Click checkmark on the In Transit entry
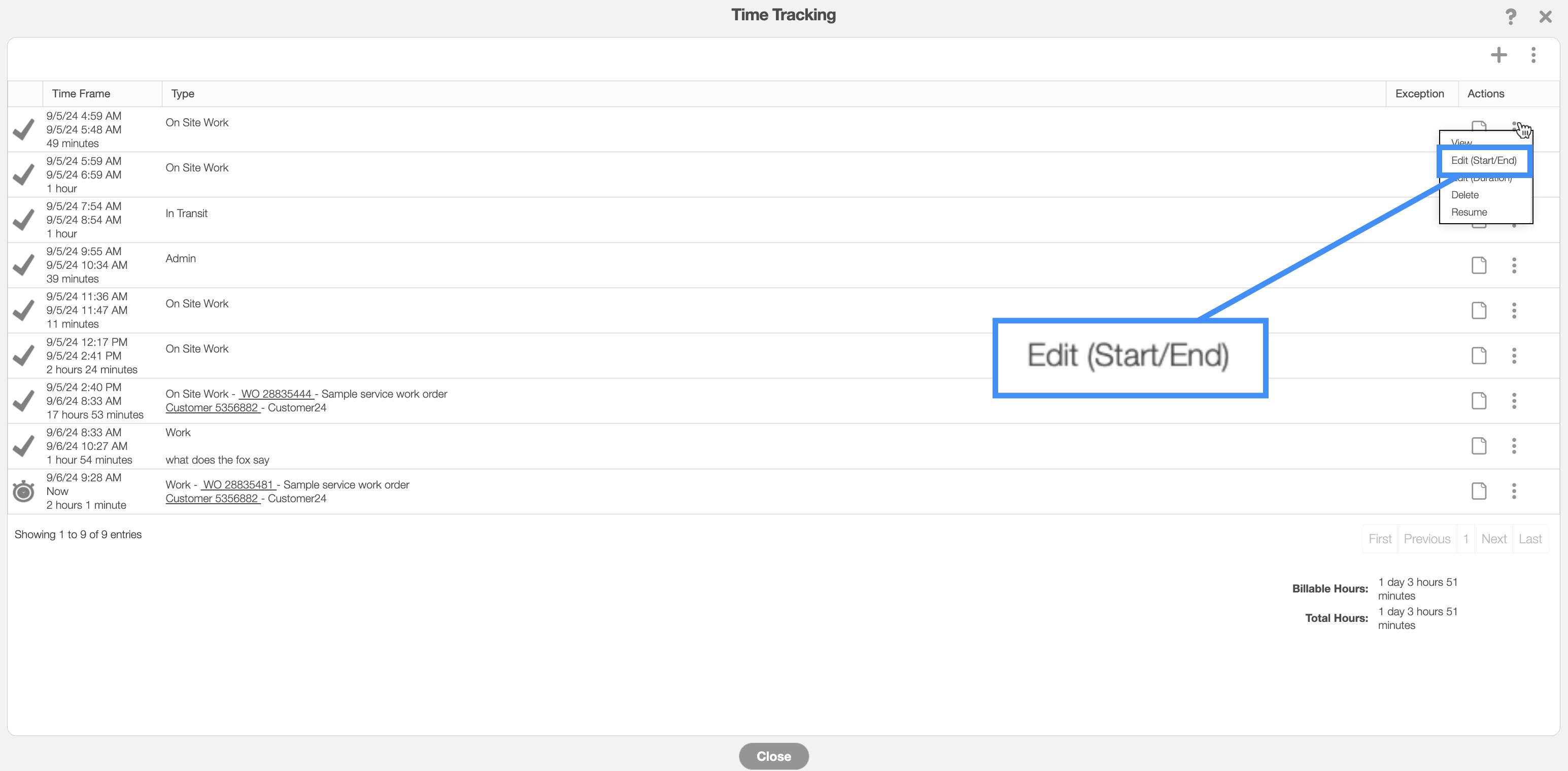This screenshot has width=1568, height=771. (x=24, y=220)
